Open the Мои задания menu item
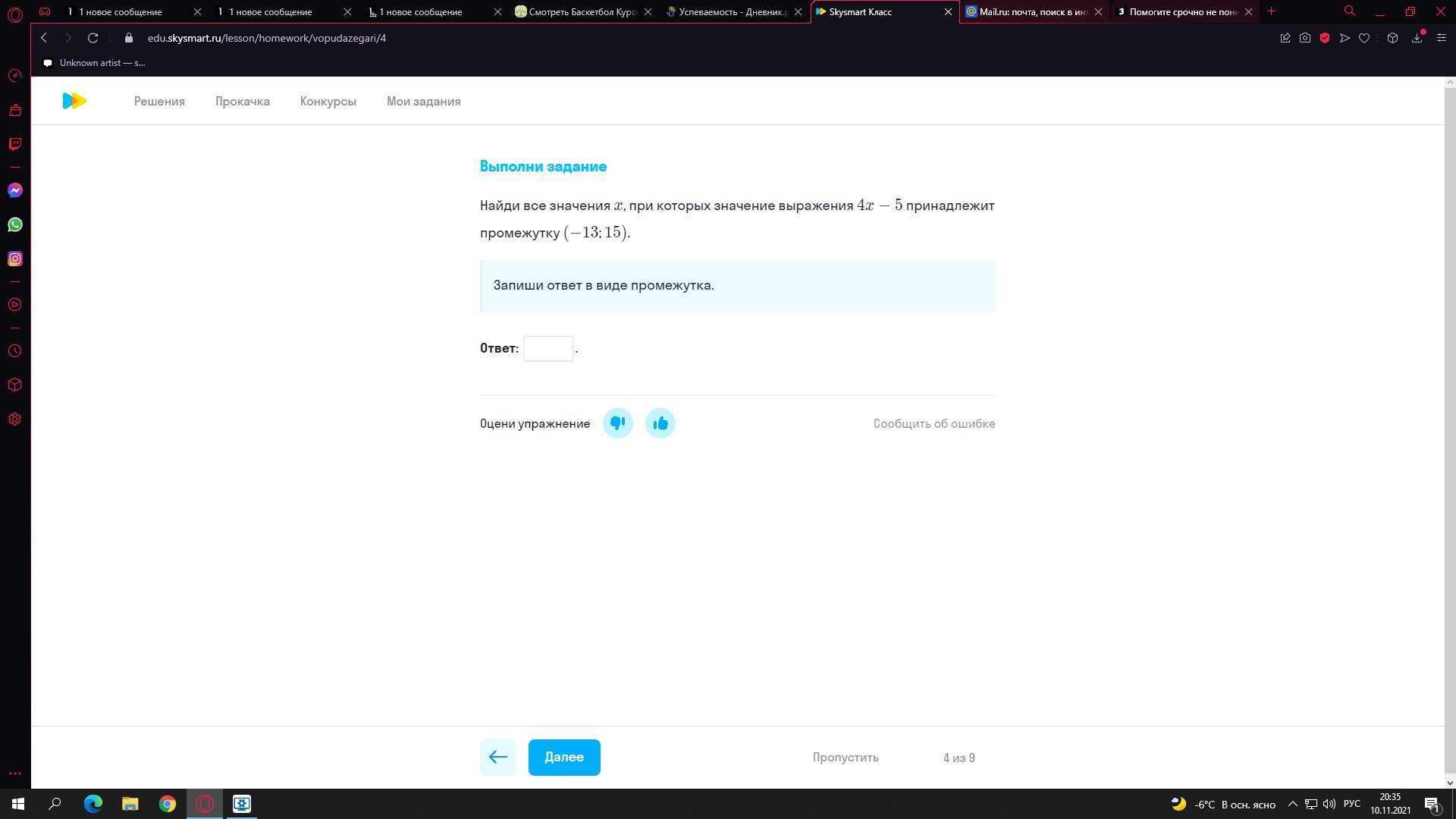Screen dimensions: 1456x819 click(x=423, y=101)
